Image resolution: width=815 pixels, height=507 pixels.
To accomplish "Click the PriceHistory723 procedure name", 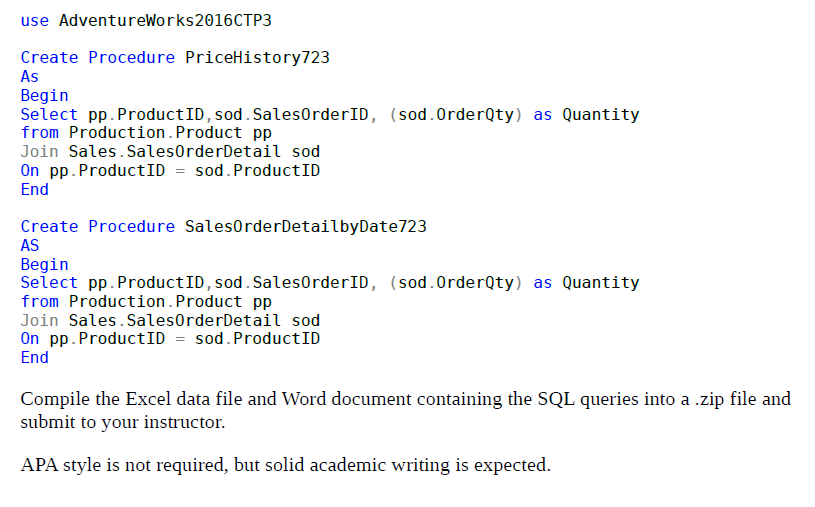I will 257,57.
